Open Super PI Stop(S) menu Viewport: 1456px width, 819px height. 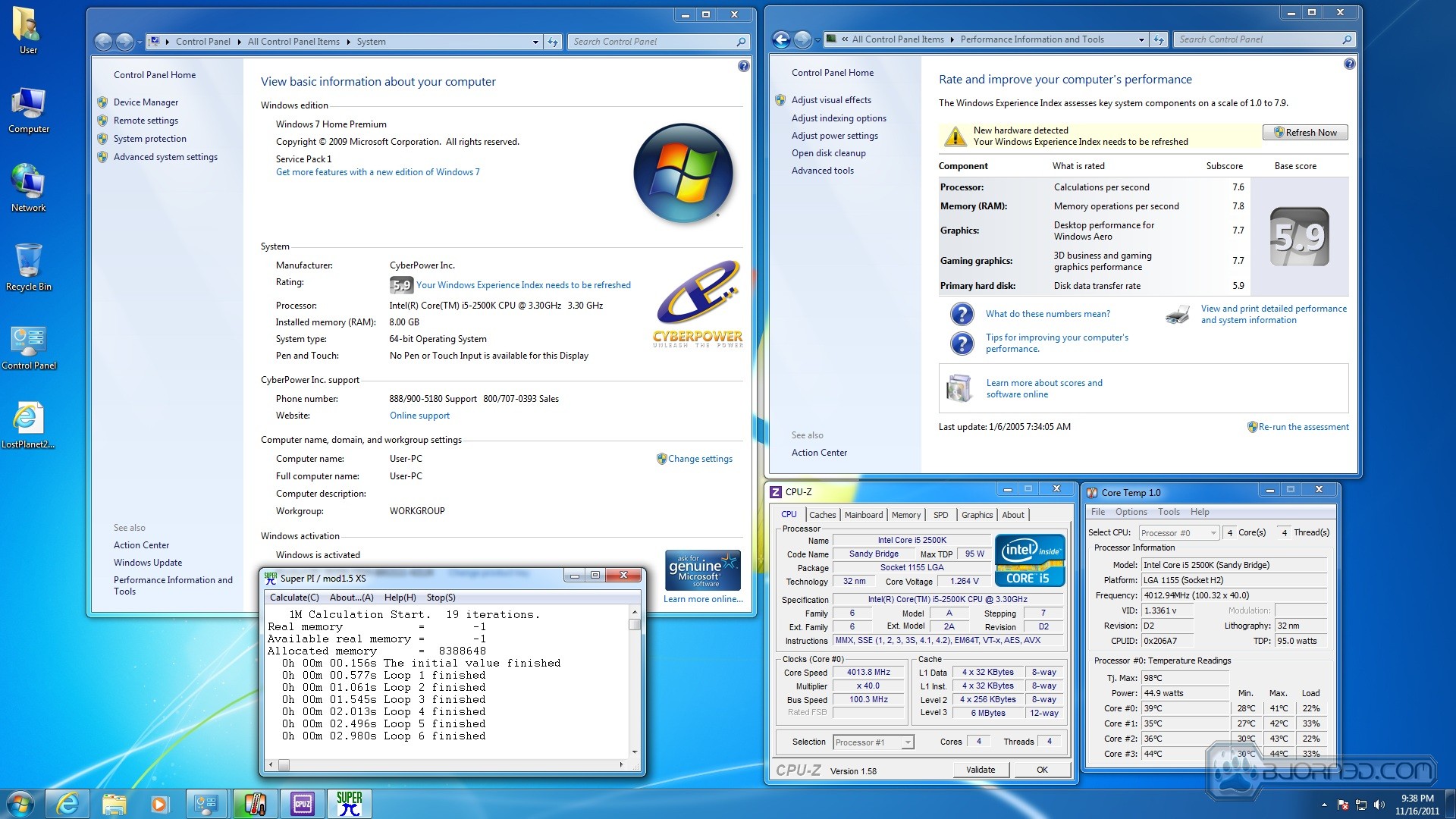441,598
